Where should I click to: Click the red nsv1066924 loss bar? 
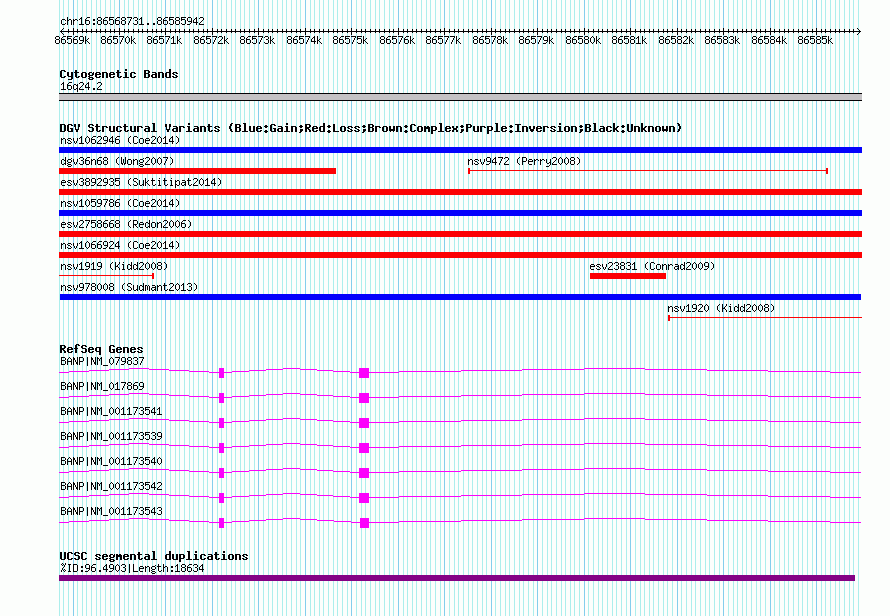point(460,255)
